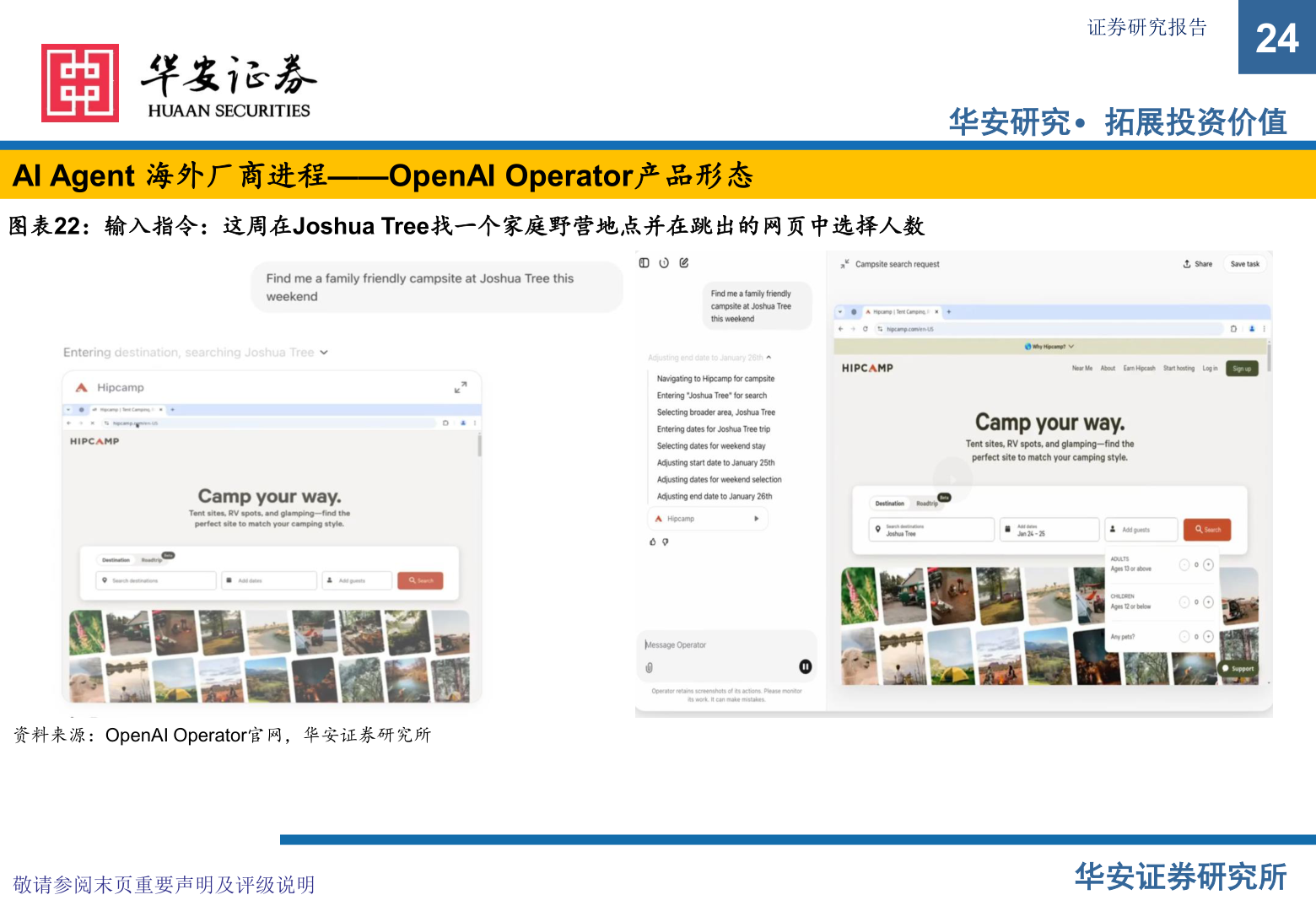Click browser back arrow in right screenshot
This screenshot has height=911, width=1316.
point(841,329)
